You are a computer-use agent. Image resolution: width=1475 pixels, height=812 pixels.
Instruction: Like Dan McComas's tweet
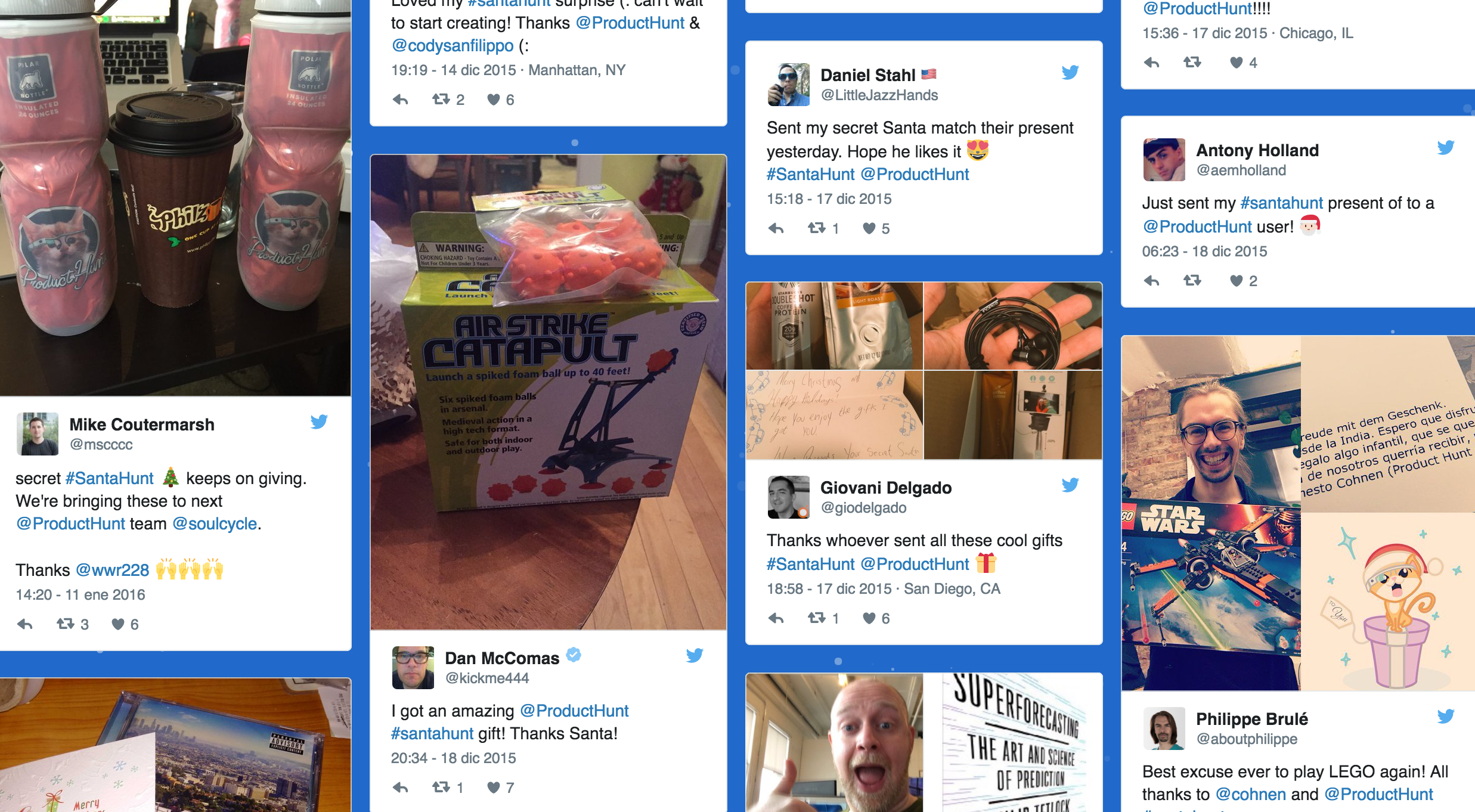coord(494,788)
